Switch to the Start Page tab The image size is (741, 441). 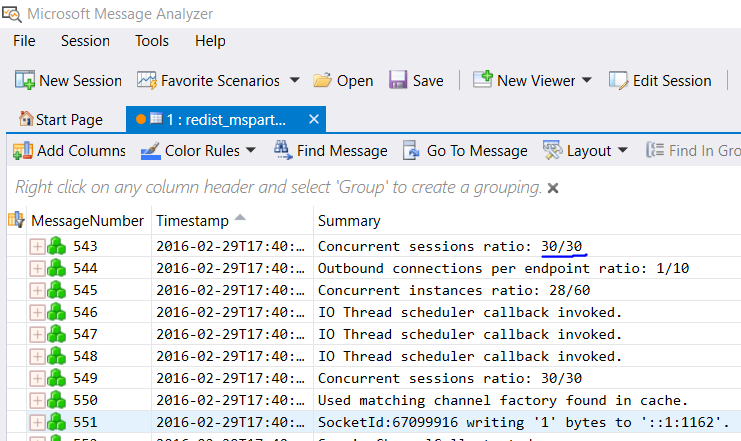coord(61,120)
